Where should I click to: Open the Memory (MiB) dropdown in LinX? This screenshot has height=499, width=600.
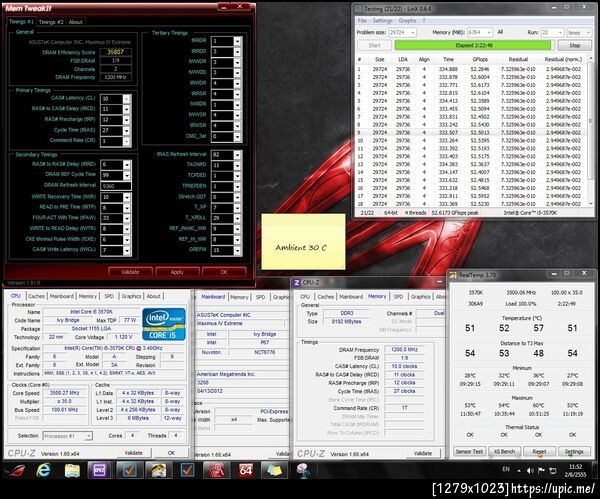(489, 33)
